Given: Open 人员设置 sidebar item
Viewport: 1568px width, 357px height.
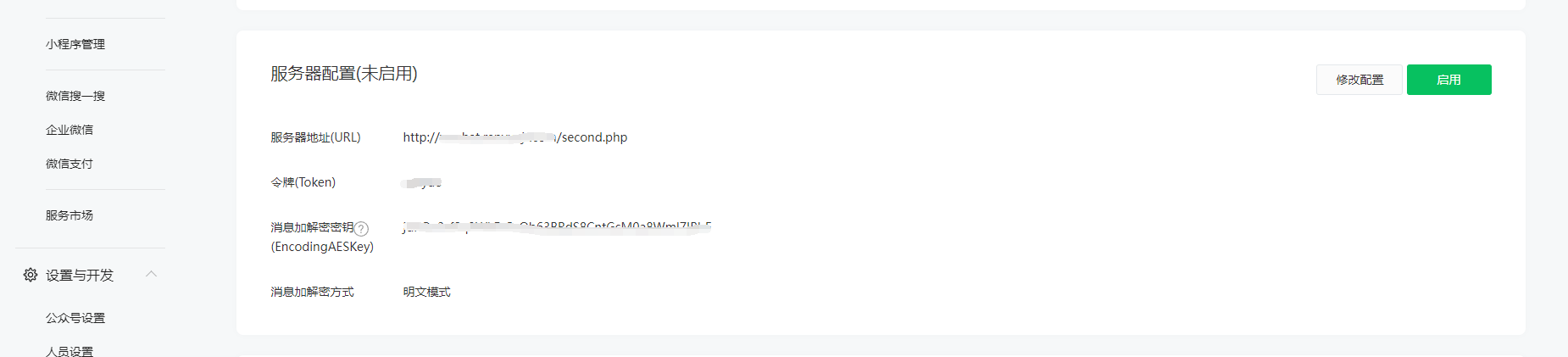Looking at the screenshot, I should pos(70,351).
